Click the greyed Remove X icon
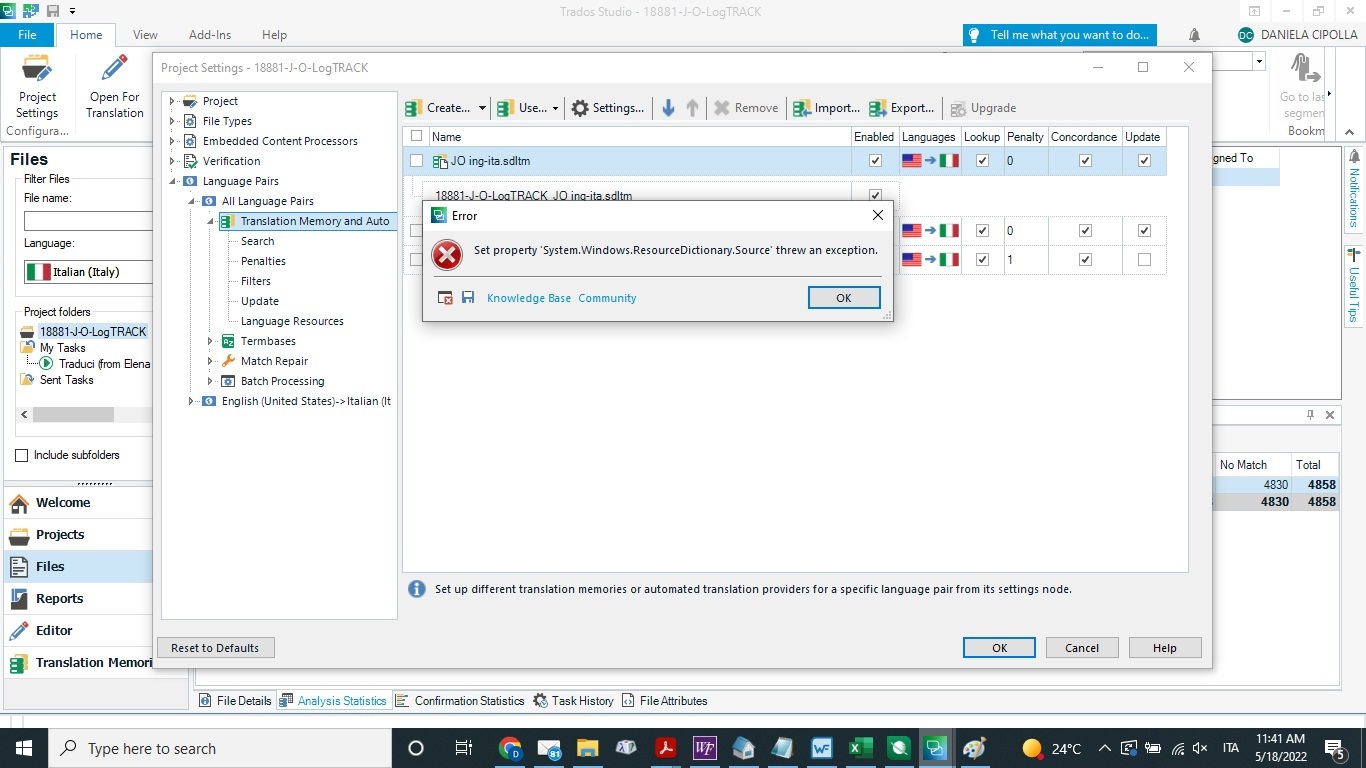The height and width of the screenshot is (768, 1366). coord(722,108)
